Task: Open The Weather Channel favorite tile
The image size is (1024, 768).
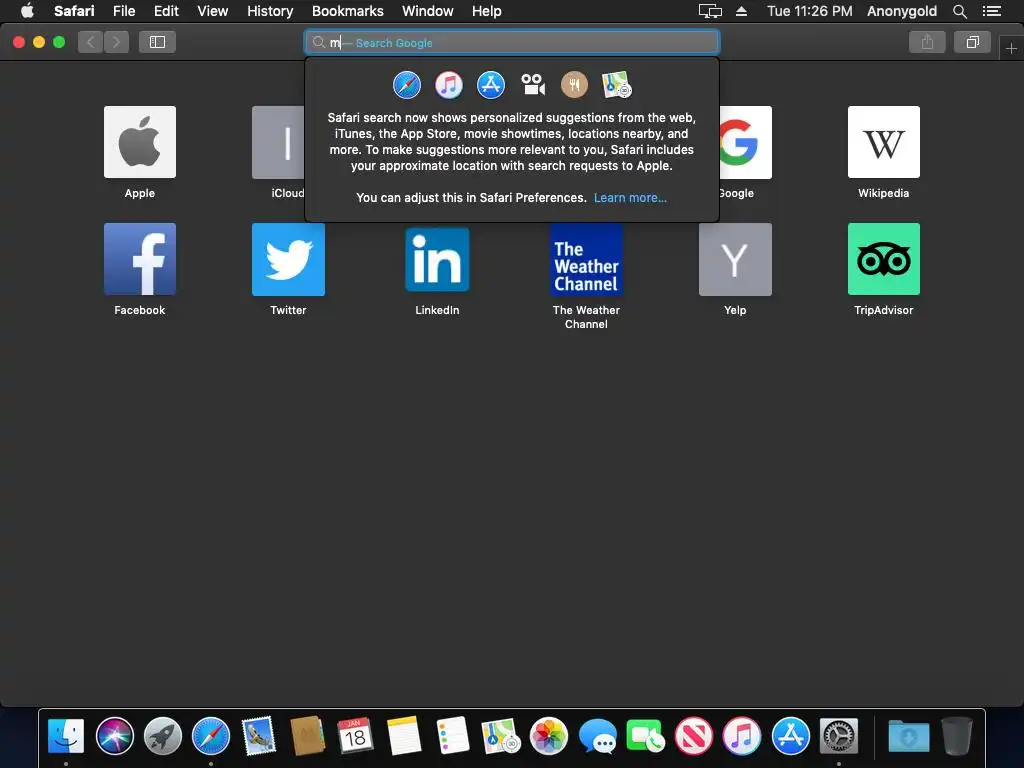Action: pyautogui.click(x=586, y=259)
